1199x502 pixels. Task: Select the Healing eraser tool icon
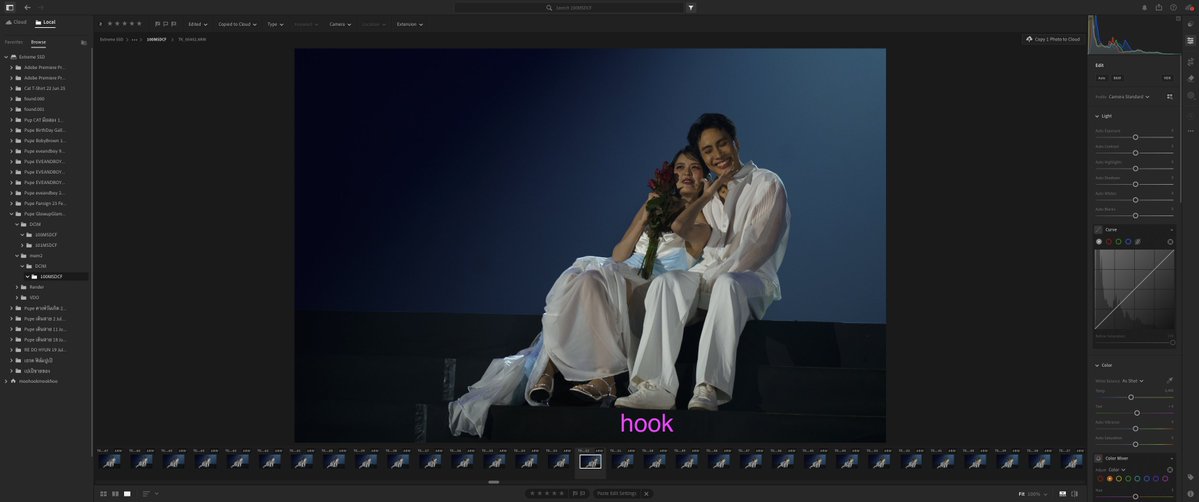point(1191,78)
